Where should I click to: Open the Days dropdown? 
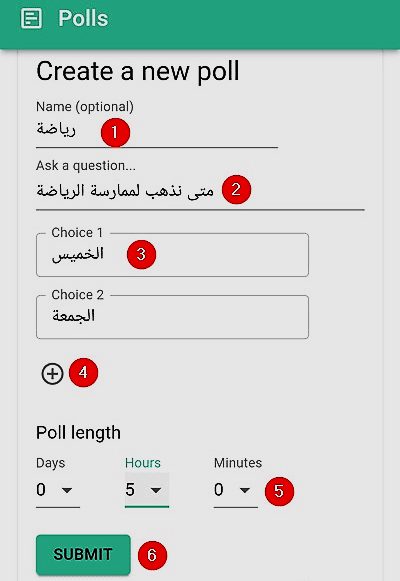click(58, 490)
